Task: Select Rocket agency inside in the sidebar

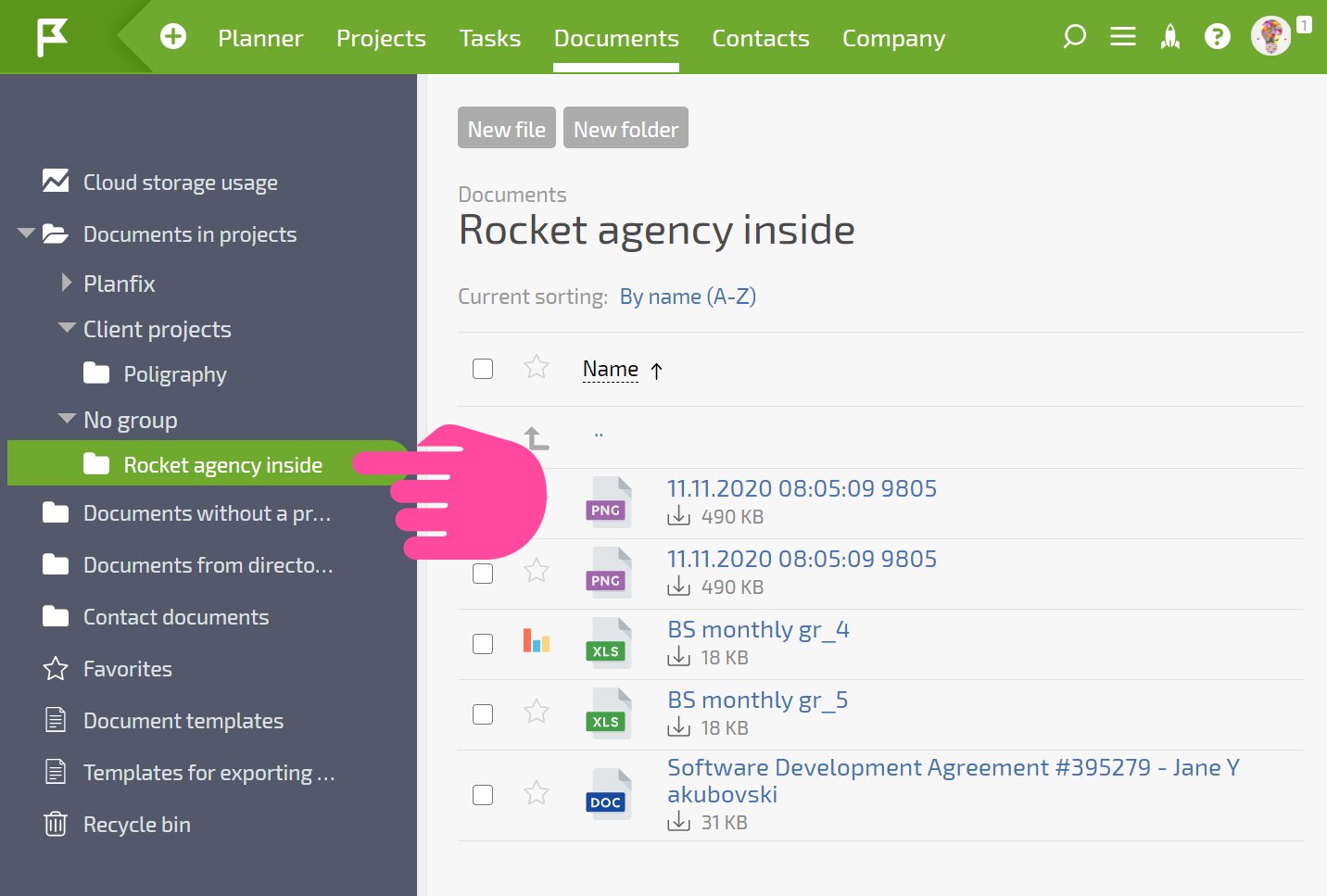Action: point(209,463)
